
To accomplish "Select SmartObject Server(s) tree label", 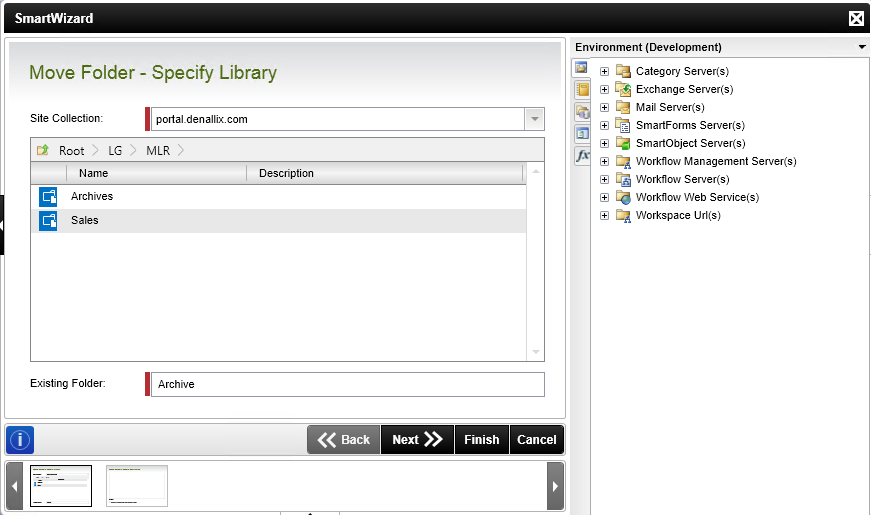I will (690, 143).
